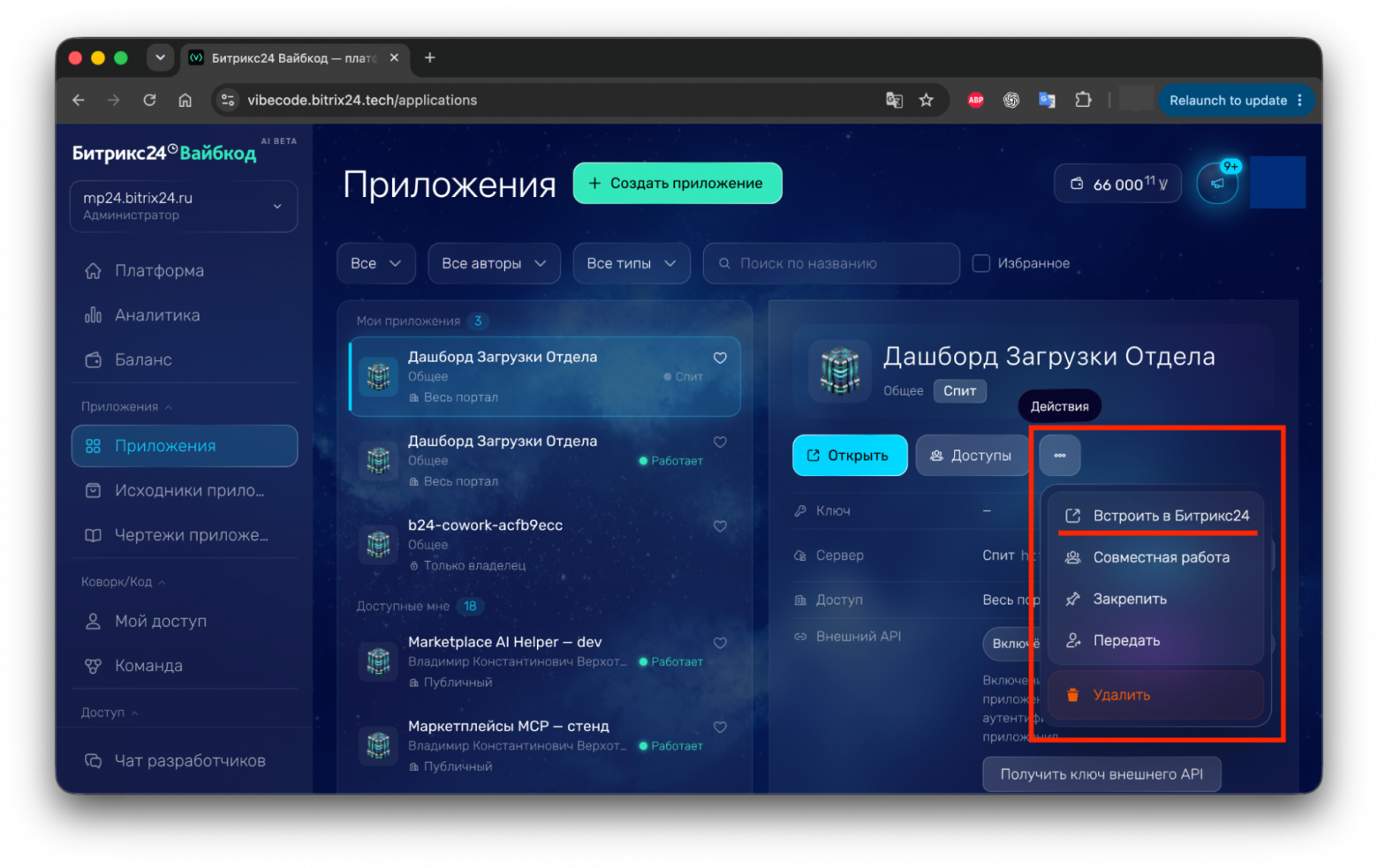1378x868 pixels.
Task: Favorite the sleeping Дашборд Загрузки Отдела app
Action: tap(720, 358)
